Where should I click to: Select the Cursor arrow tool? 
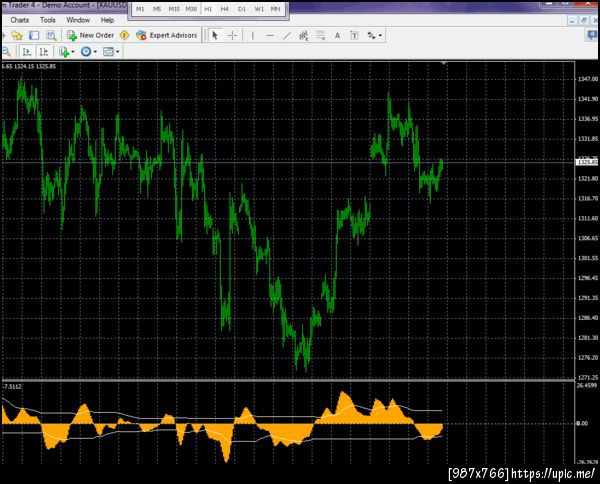click(215, 36)
